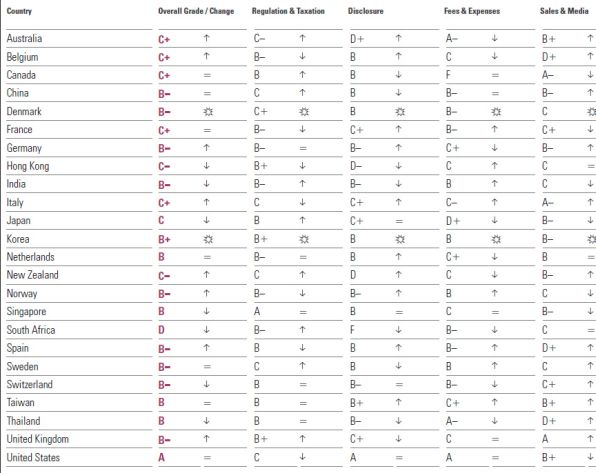Screen dimensions: 596x473
Task: Select the United Kingdom row label
Action: 38,439
